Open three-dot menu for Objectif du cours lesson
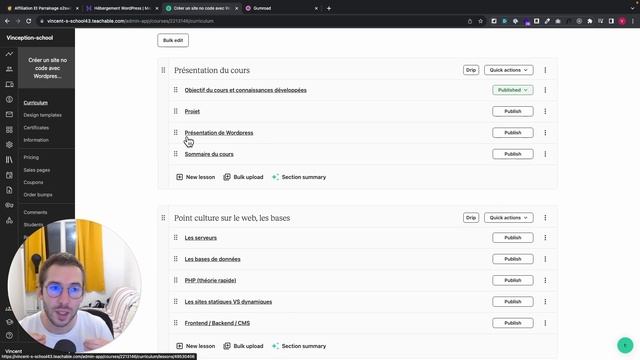 545,90
